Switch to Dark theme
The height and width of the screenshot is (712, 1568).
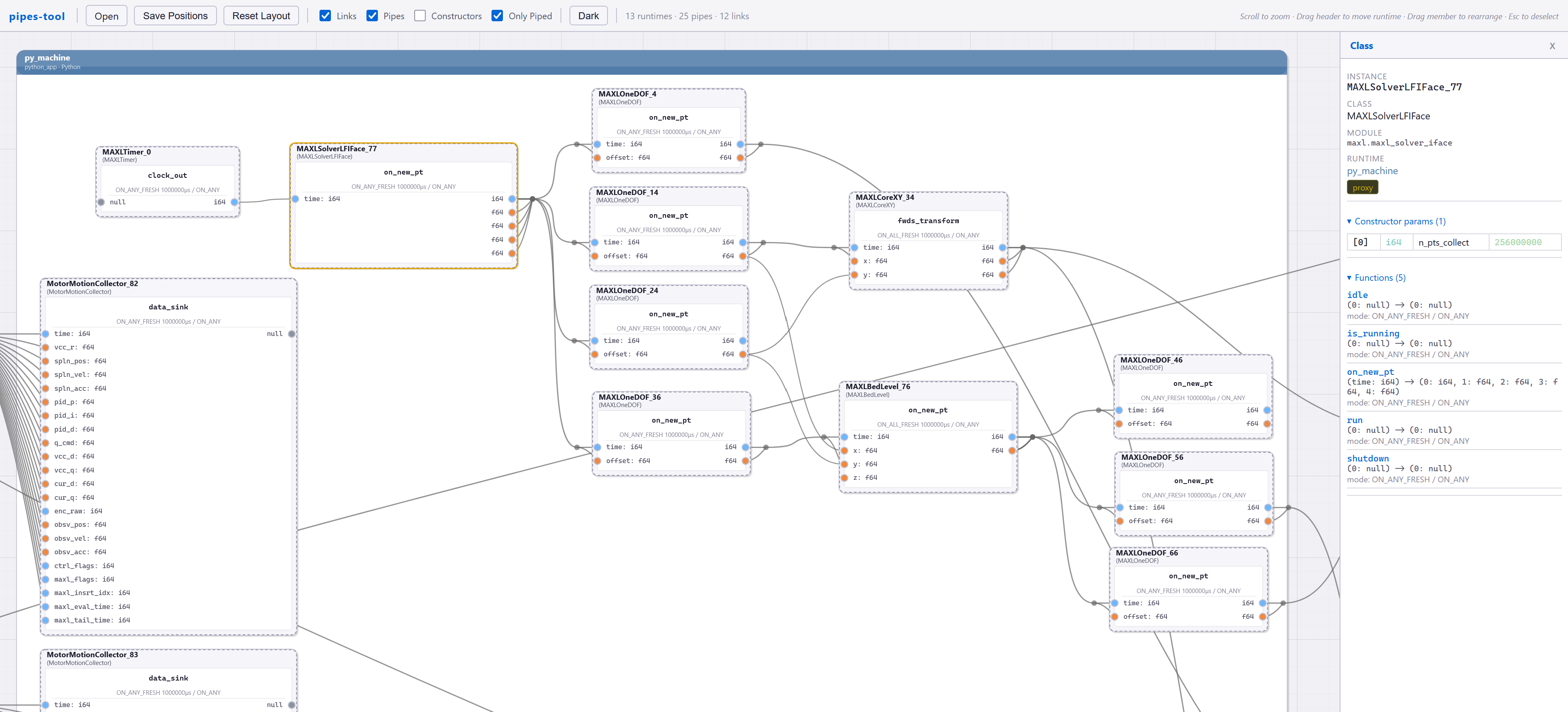point(588,16)
